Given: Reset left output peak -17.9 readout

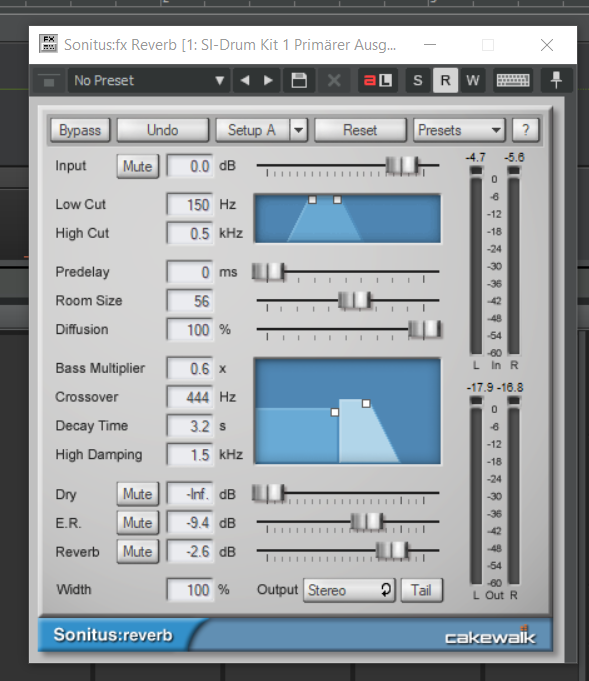Looking at the screenshot, I should [480, 387].
